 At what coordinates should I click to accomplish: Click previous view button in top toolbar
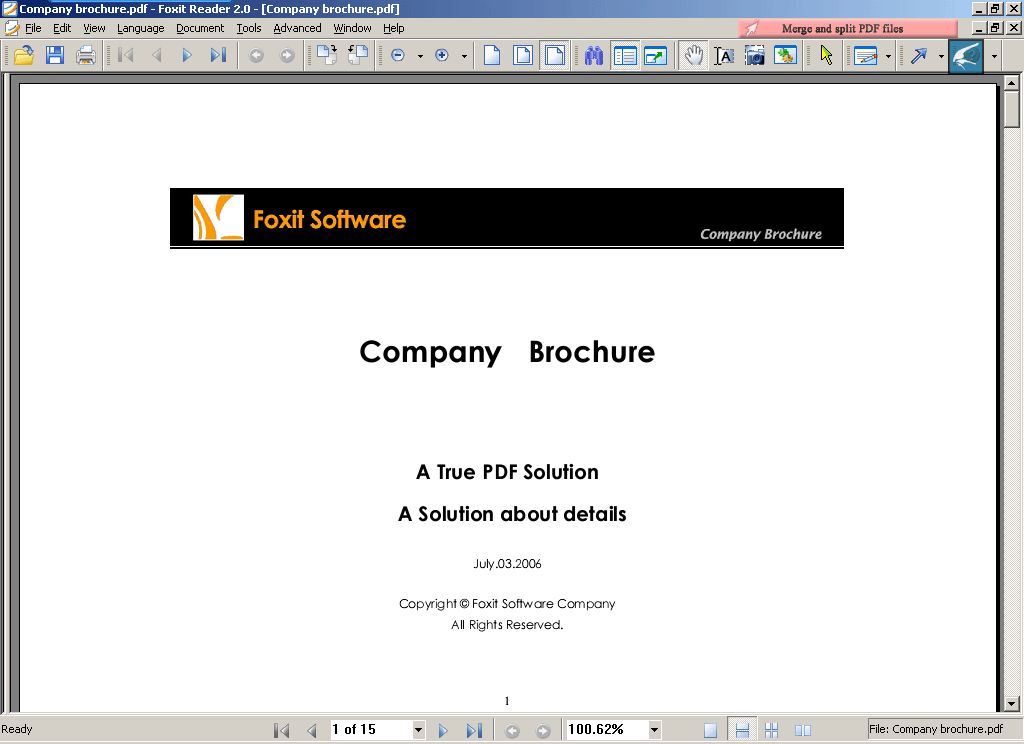click(256, 56)
